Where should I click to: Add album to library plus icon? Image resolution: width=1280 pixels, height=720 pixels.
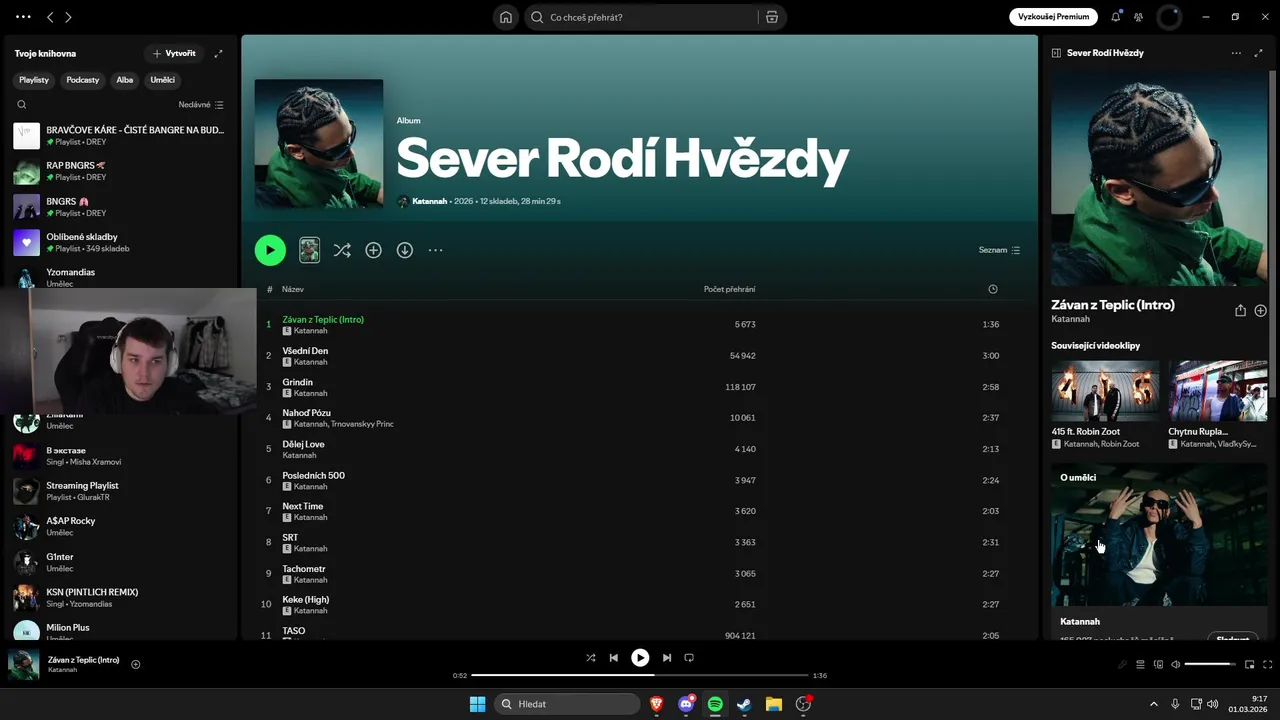point(373,250)
